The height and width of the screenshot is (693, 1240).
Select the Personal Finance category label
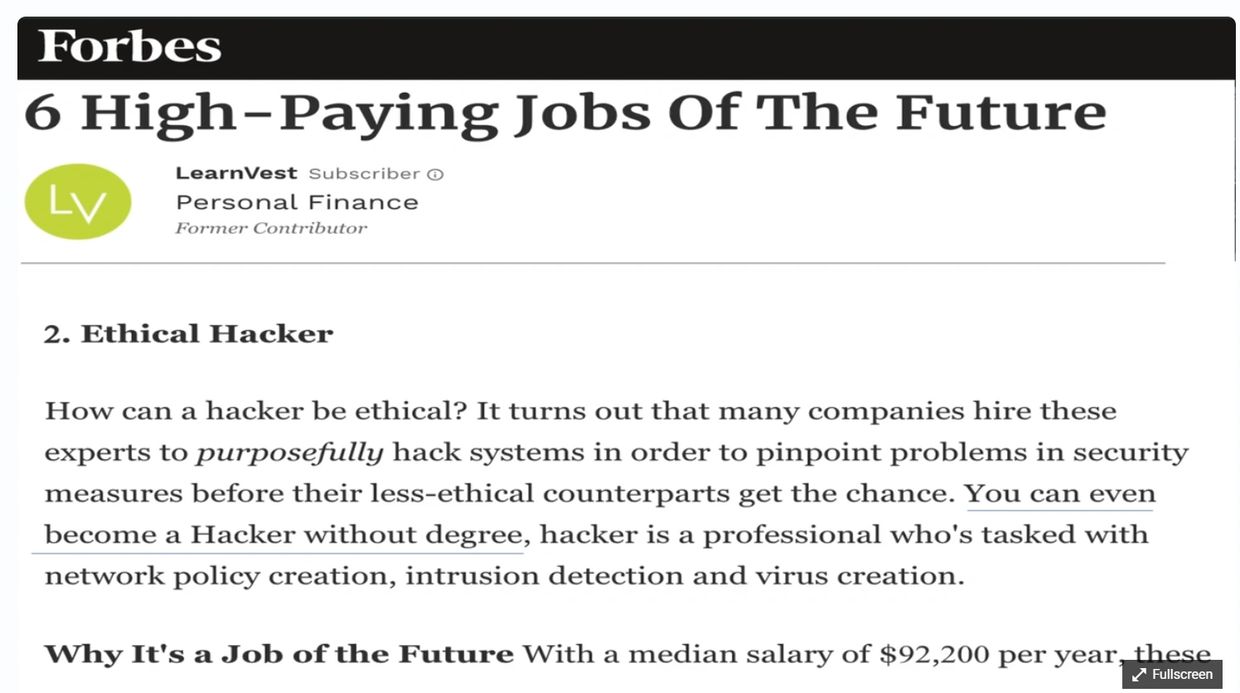(x=297, y=202)
